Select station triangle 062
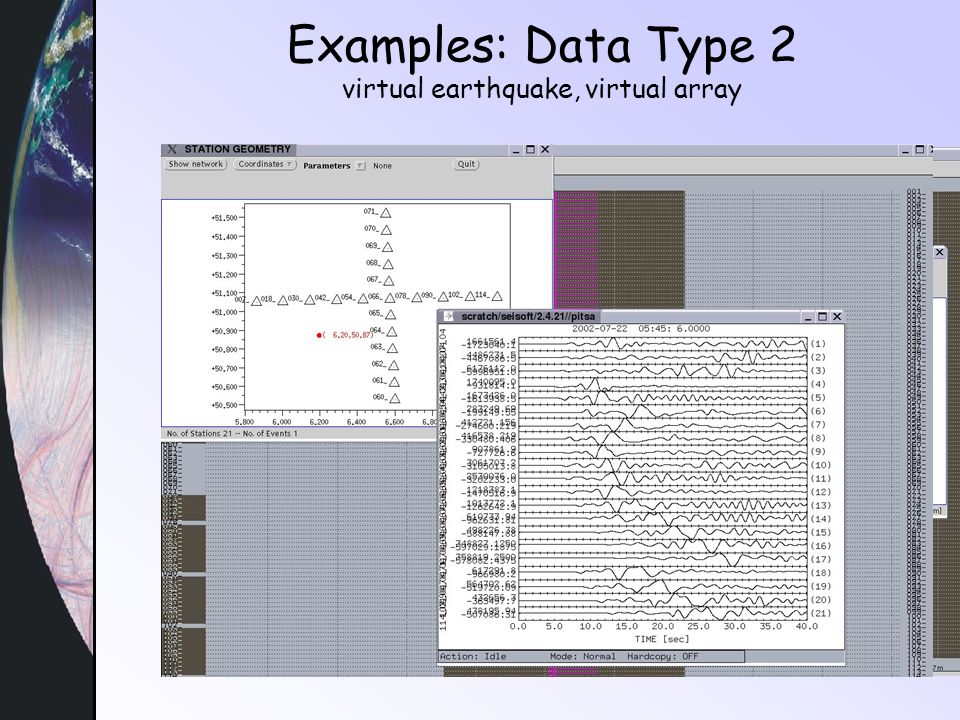 (394, 366)
